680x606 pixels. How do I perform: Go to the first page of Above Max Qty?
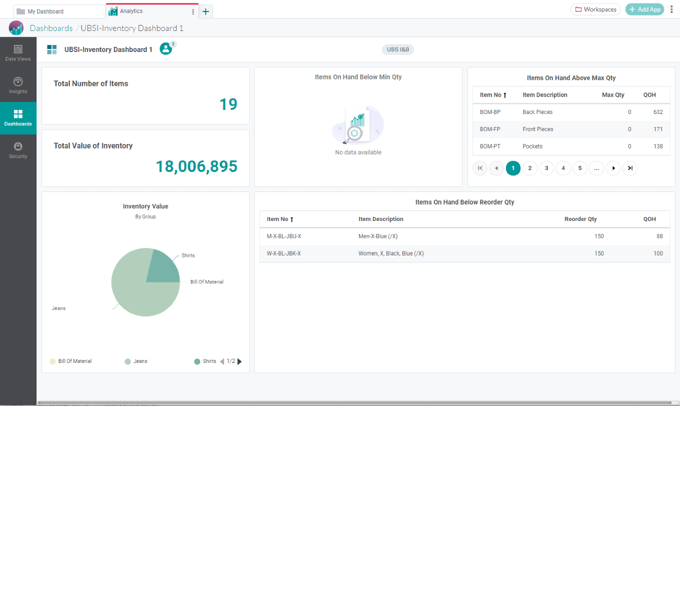pyautogui.click(x=480, y=168)
